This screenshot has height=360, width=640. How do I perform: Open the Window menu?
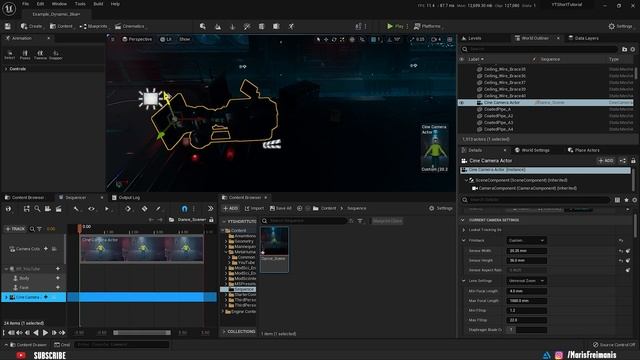[x=59, y=4]
